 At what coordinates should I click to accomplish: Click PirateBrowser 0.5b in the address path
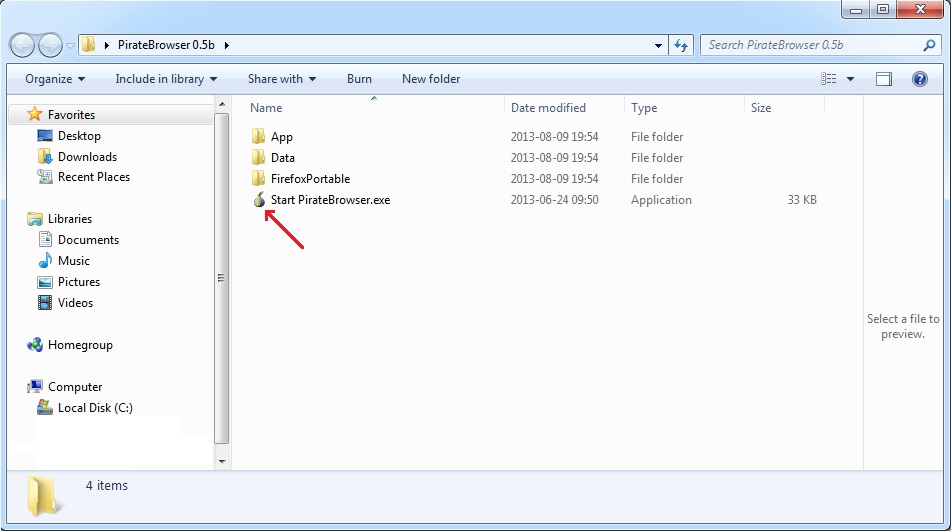(x=166, y=45)
